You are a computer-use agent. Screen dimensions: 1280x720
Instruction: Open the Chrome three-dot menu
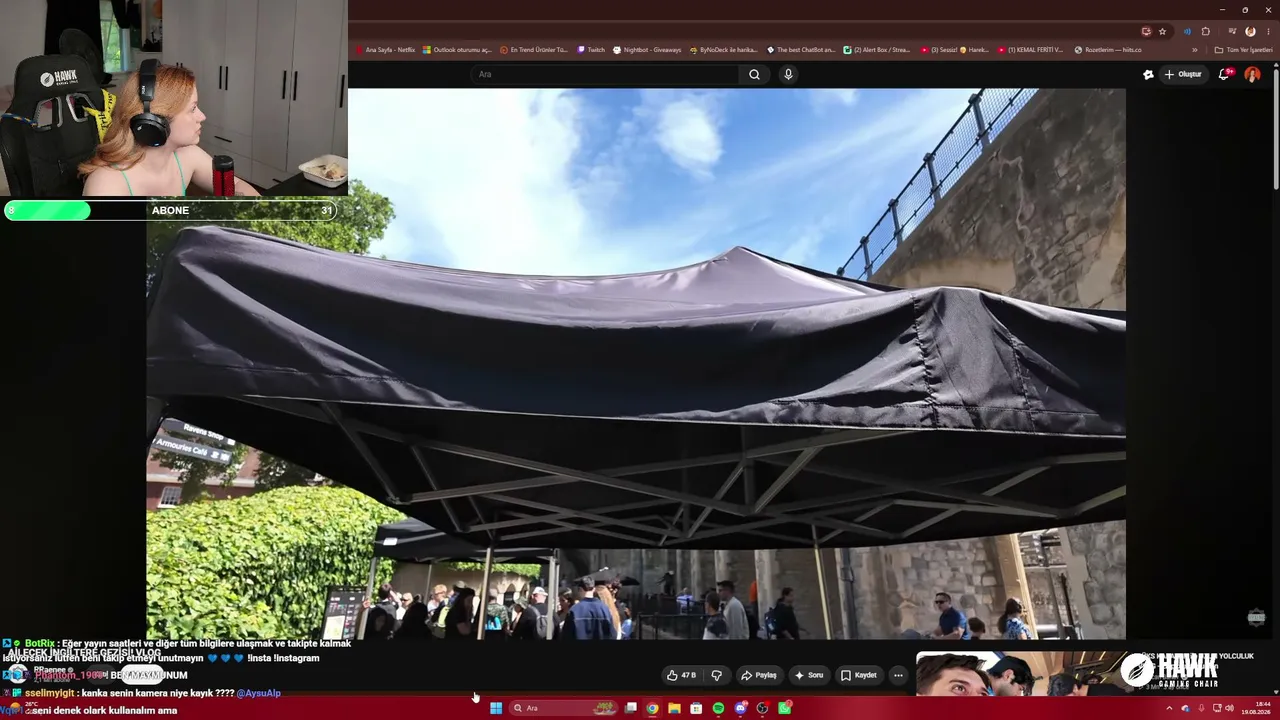(x=1267, y=31)
